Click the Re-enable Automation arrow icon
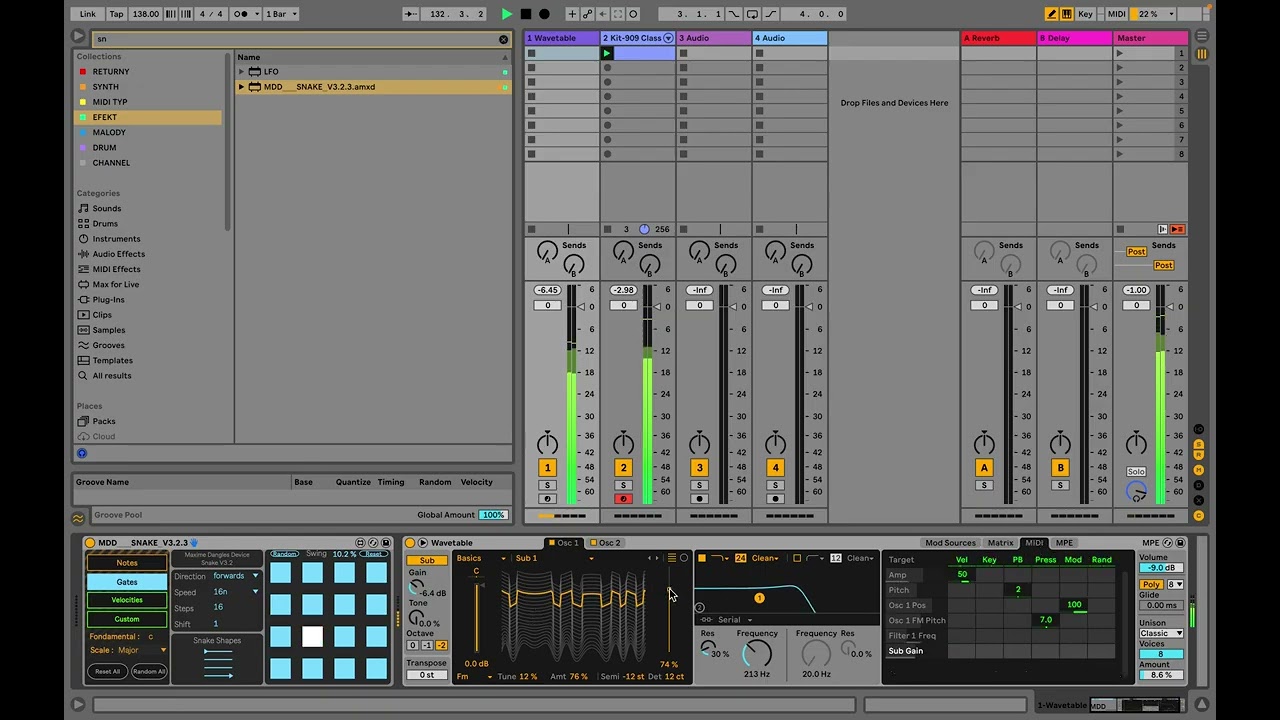1280x720 pixels. [603, 14]
